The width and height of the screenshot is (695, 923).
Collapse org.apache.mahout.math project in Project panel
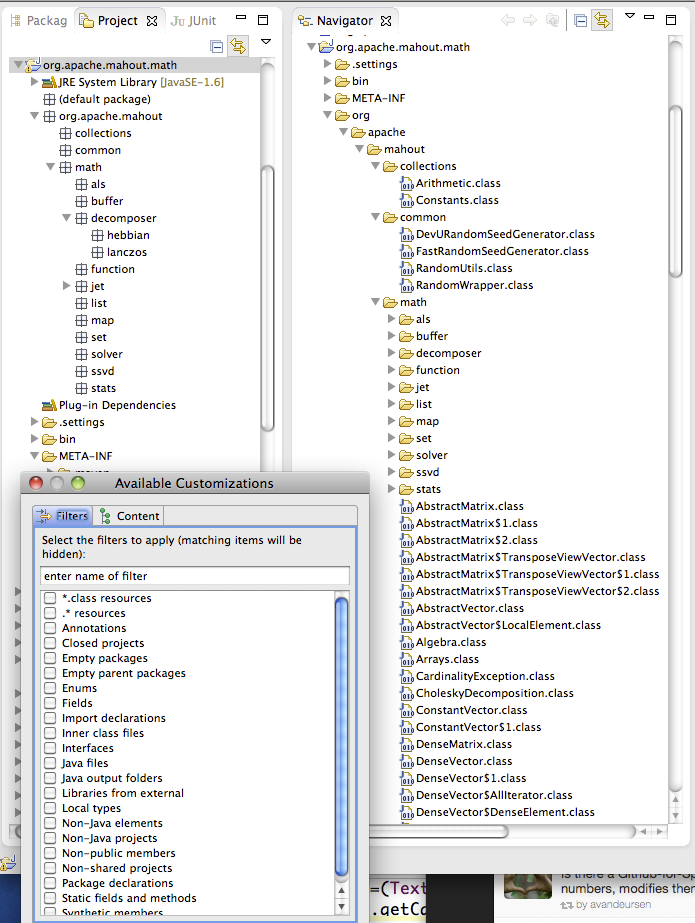tap(18, 65)
